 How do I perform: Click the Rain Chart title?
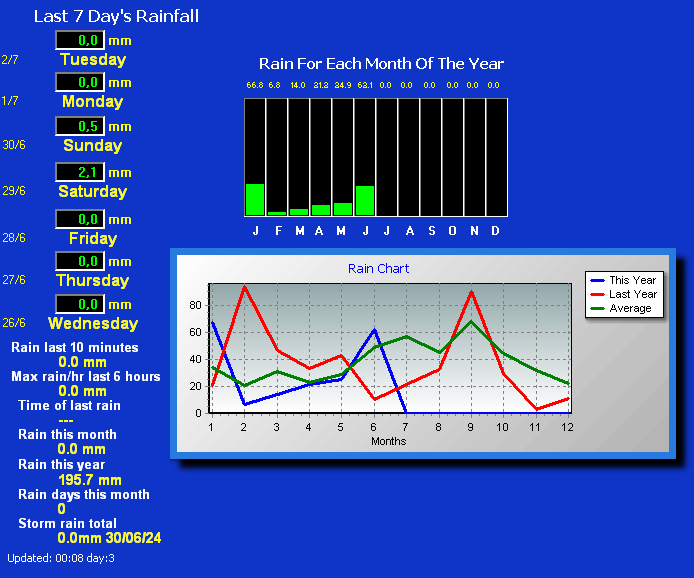click(x=378, y=268)
